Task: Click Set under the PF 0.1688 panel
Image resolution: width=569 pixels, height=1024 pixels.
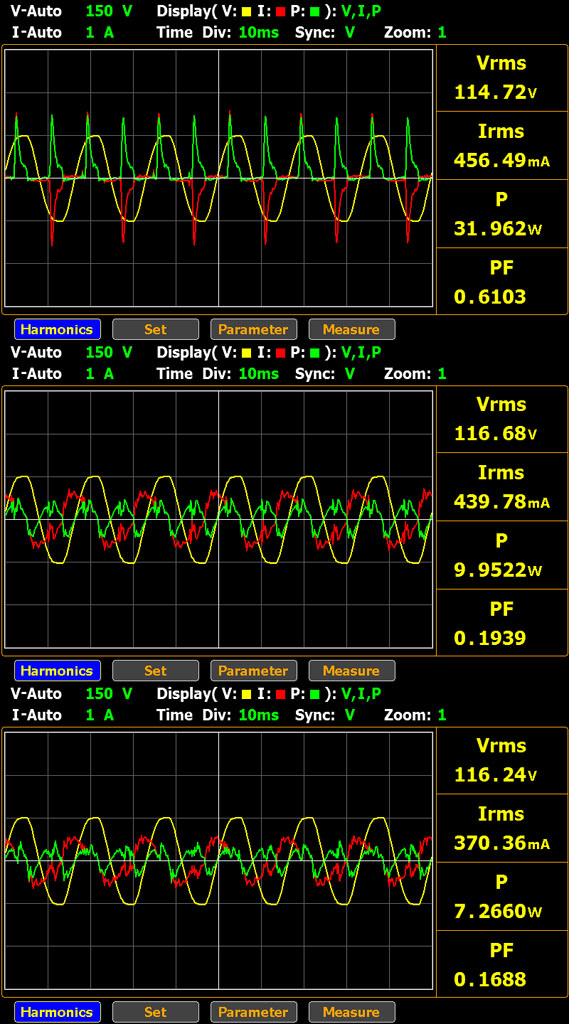Action: point(155,1012)
